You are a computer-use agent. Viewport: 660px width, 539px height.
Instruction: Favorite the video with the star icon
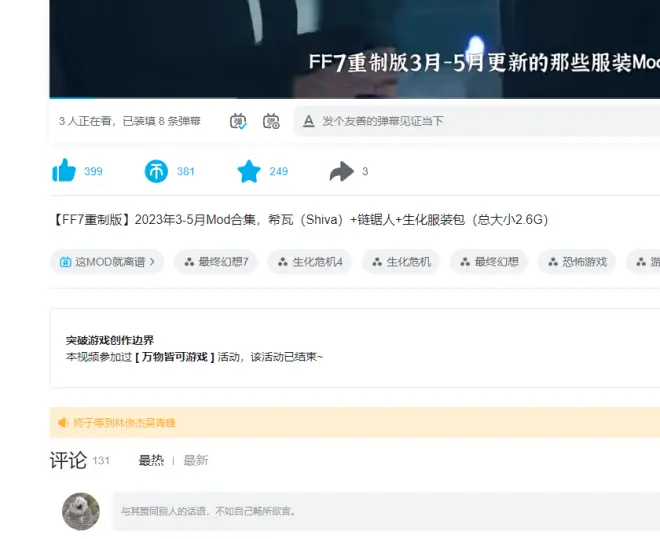point(249,171)
